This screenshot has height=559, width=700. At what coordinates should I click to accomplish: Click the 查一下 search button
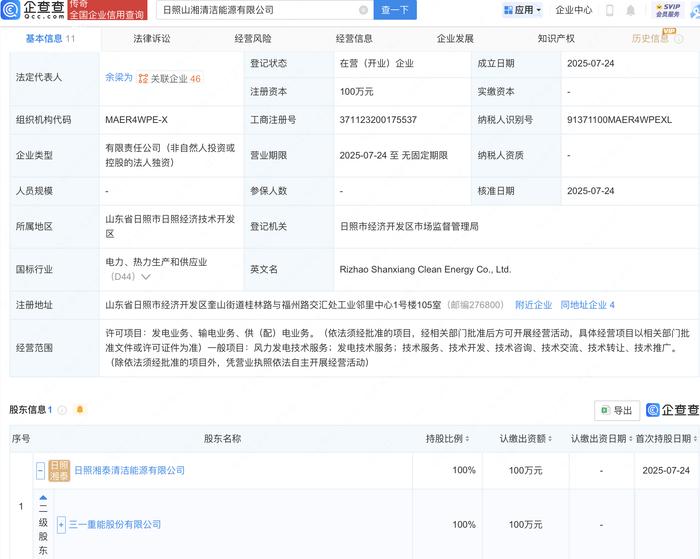click(395, 10)
